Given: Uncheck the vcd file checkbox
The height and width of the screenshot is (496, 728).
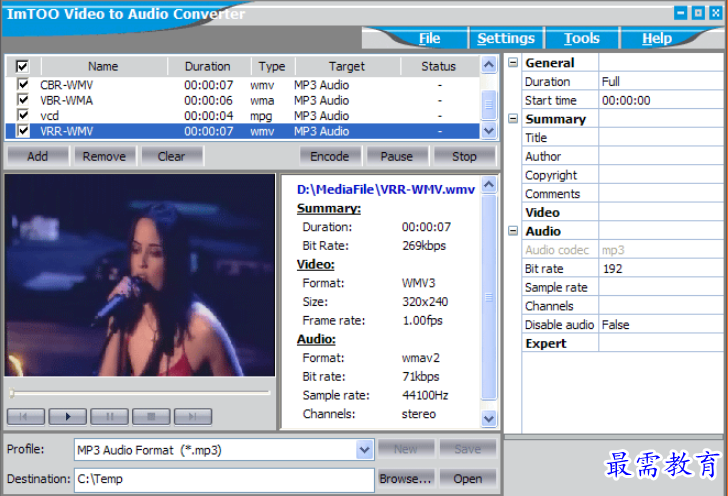Looking at the screenshot, I should tap(22, 115).
